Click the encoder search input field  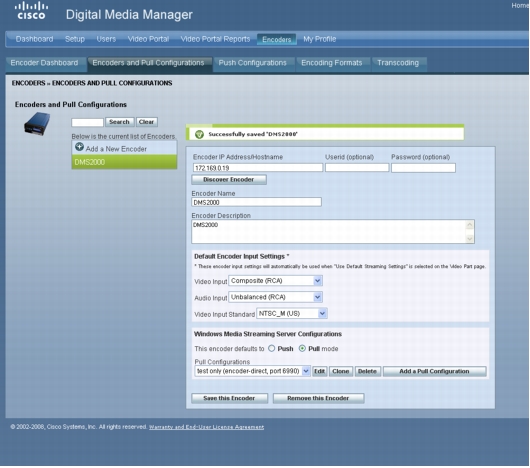88,122
